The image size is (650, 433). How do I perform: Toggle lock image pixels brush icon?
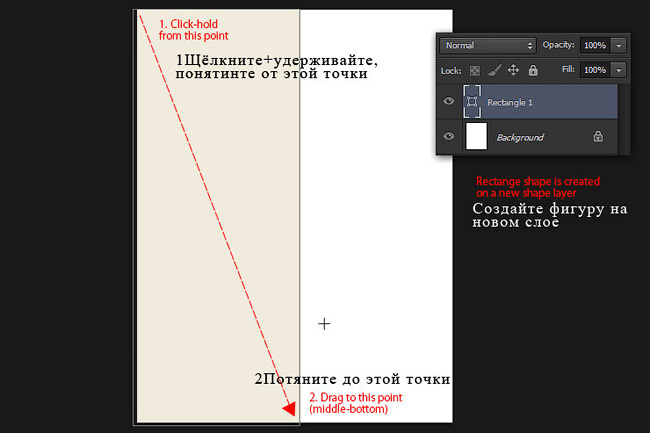(494, 70)
